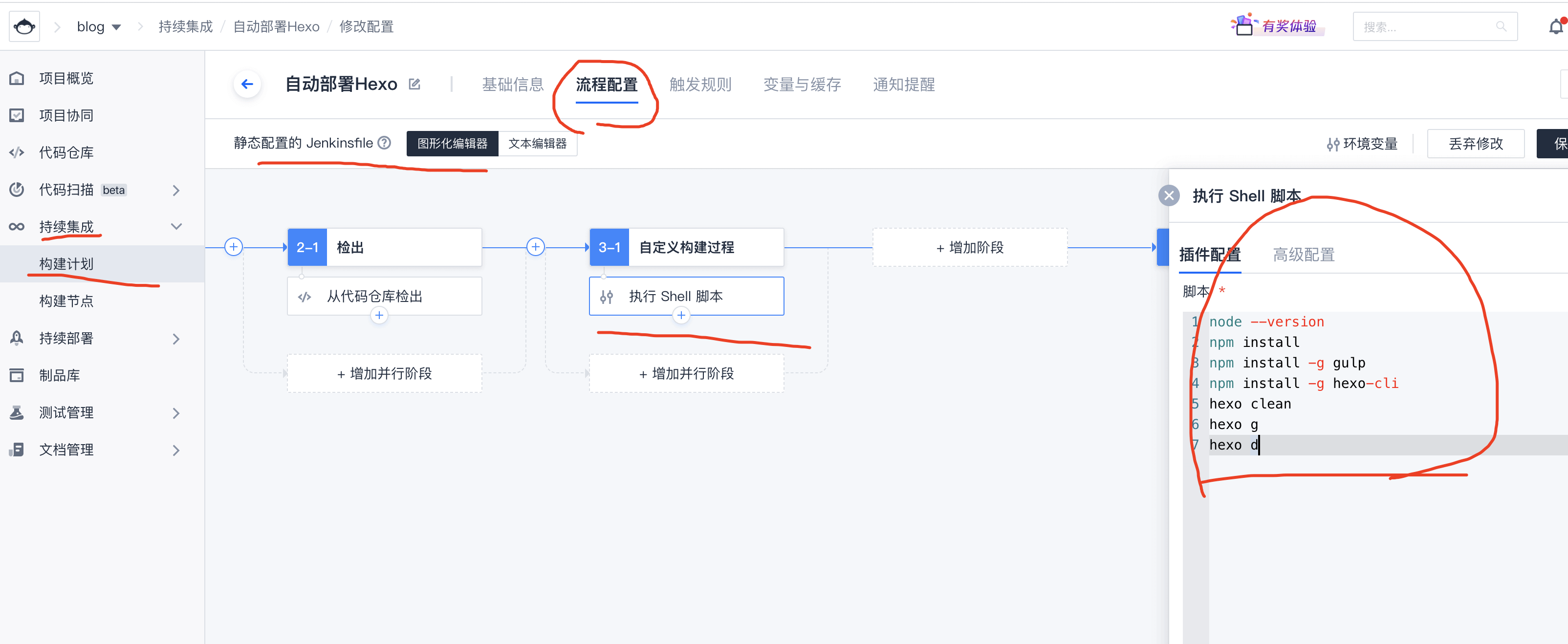The width and height of the screenshot is (1568, 644).
Task: Click the help icon beside Jenkinsfile label
Action: click(384, 143)
